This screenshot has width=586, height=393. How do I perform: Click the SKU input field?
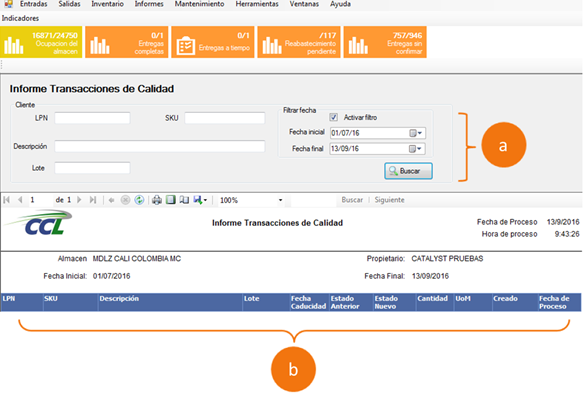coord(225,118)
